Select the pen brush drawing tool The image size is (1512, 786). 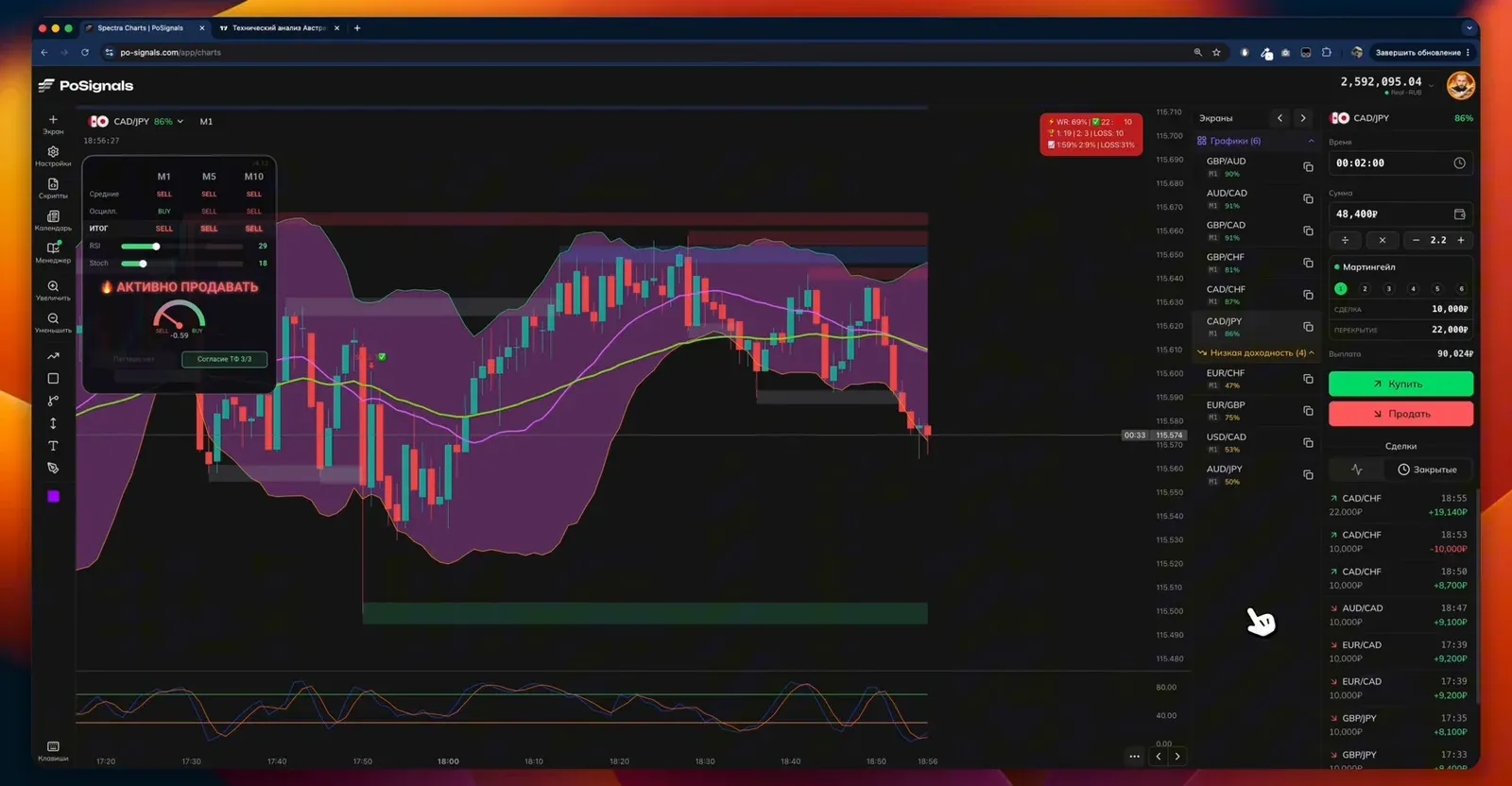pos(53,469)
